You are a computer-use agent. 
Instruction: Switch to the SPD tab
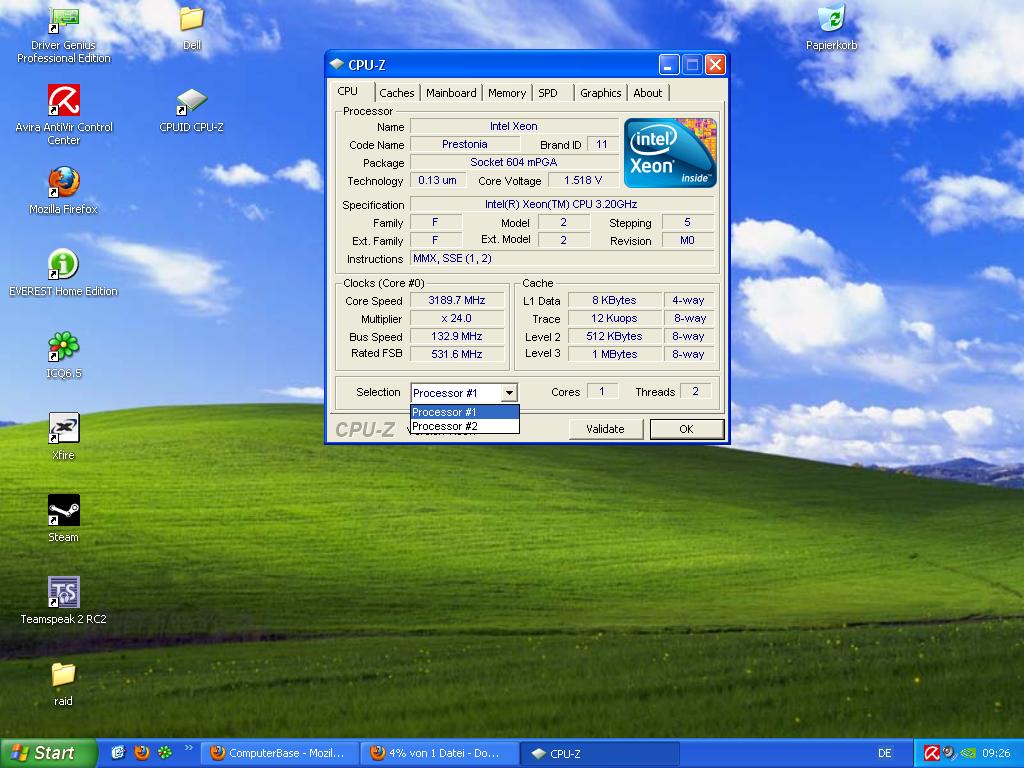pyautogui.click(x=549, y=93)
